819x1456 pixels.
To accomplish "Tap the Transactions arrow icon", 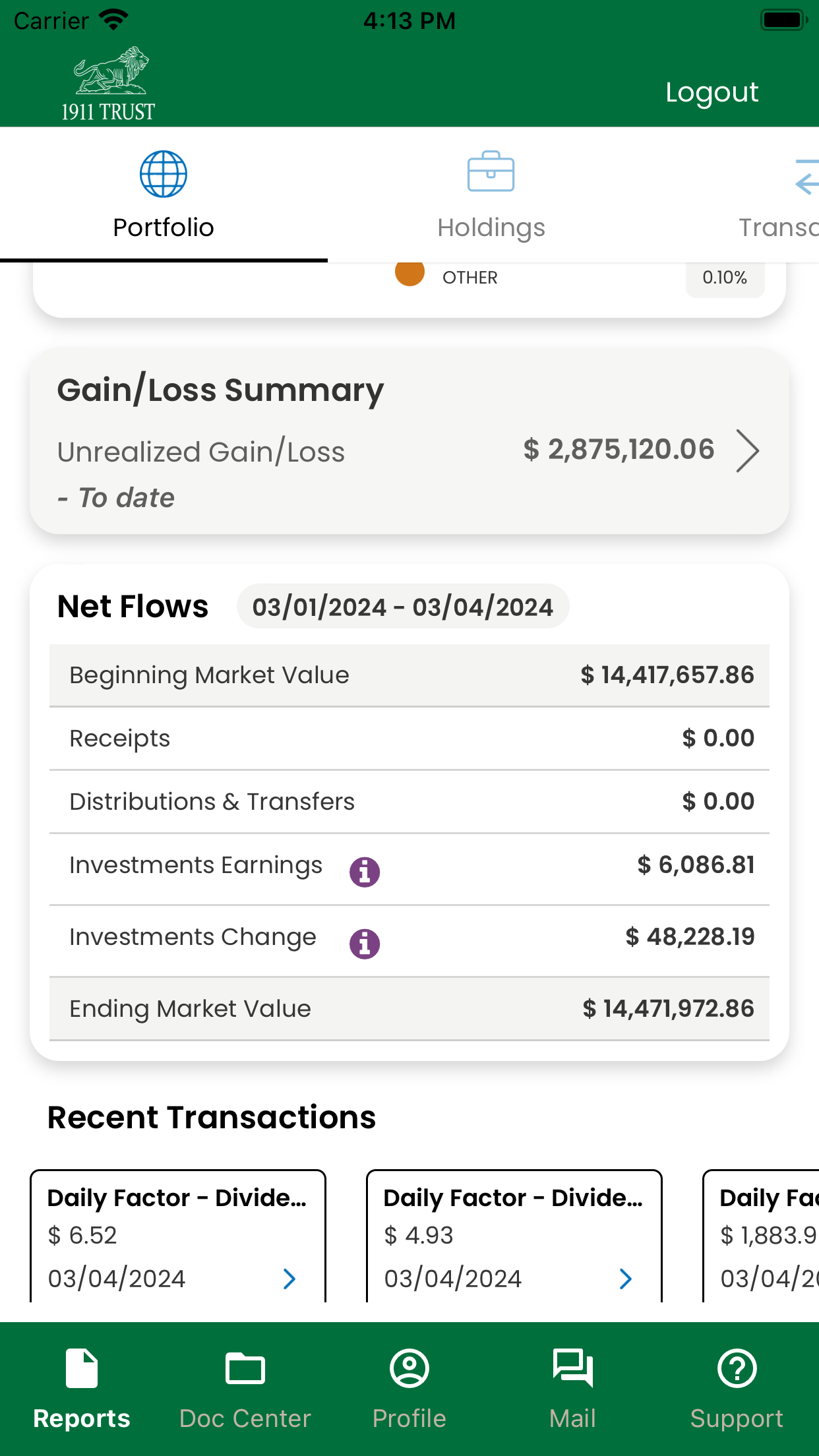I will 807,177.
